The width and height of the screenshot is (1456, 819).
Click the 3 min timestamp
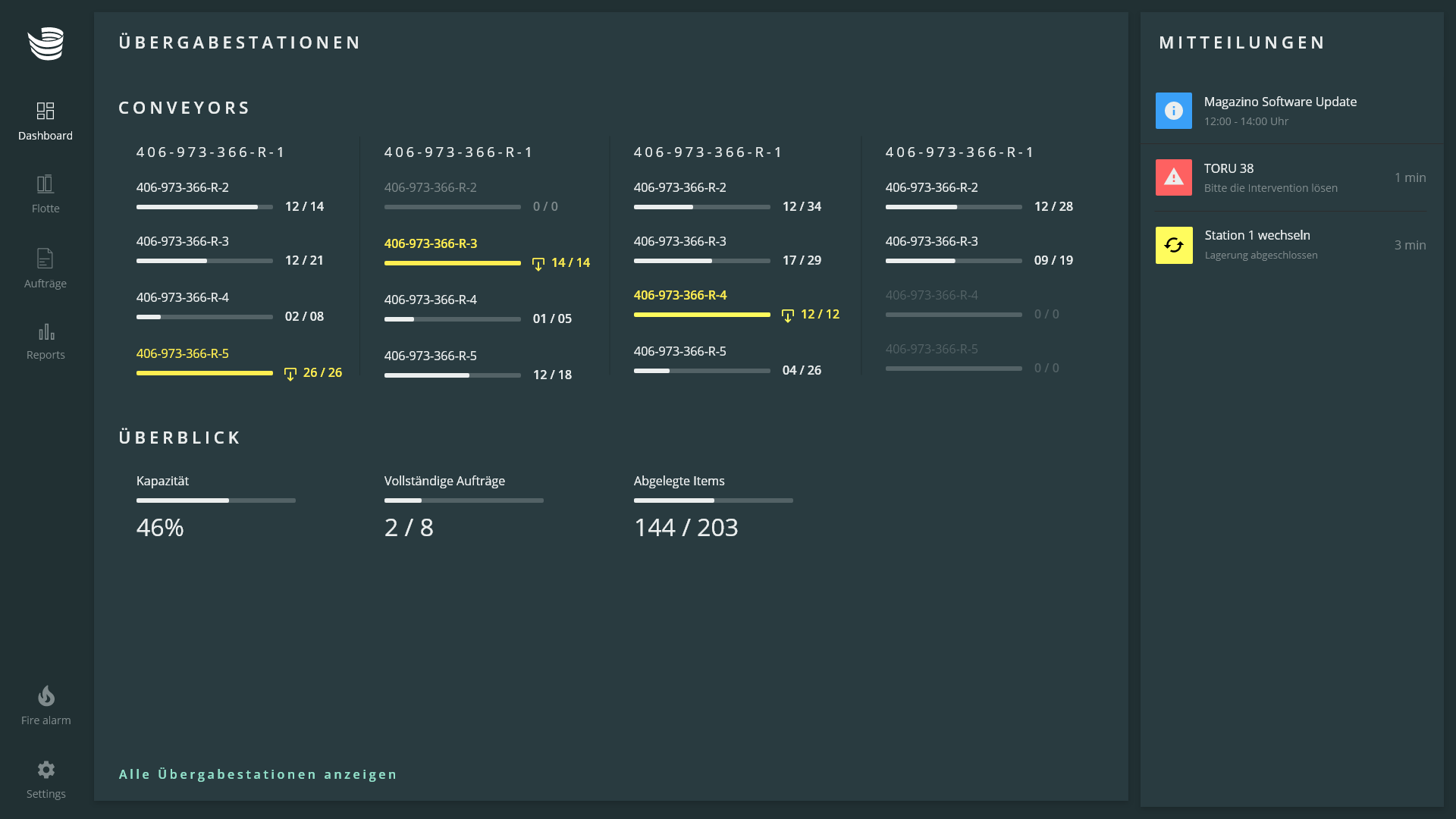tap(1410, 245)
